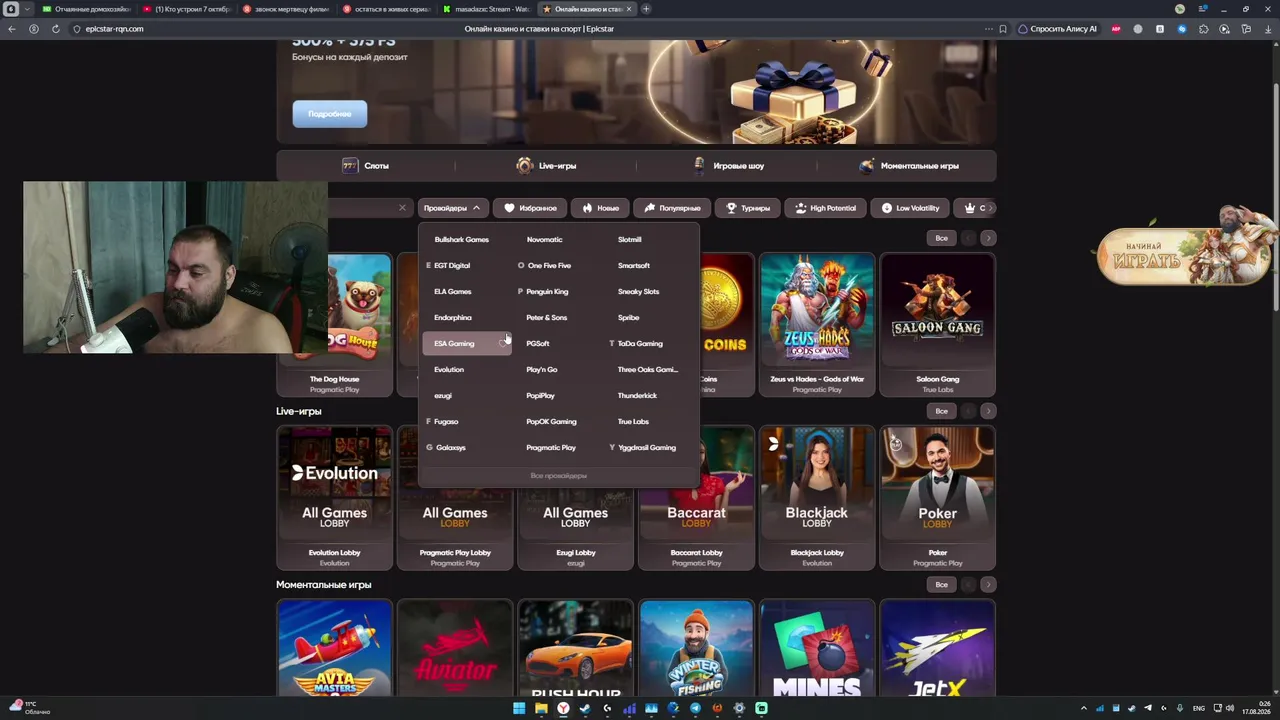Choose Play'n Go provider
Image resolution: width=1280 pixels, height=720 pixels.
(542, 370)
